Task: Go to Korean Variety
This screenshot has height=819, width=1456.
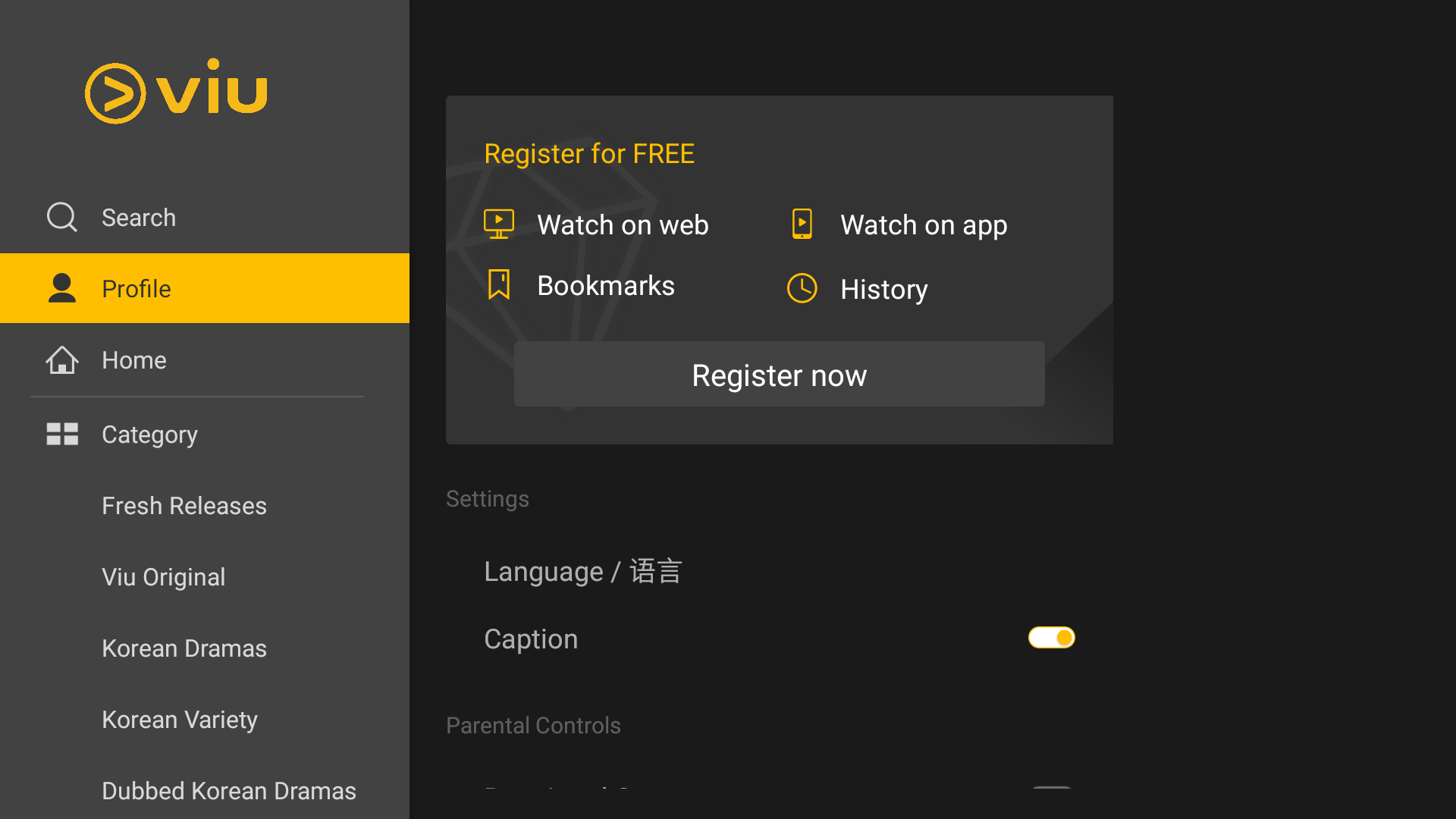Action: tap(180, 720)
